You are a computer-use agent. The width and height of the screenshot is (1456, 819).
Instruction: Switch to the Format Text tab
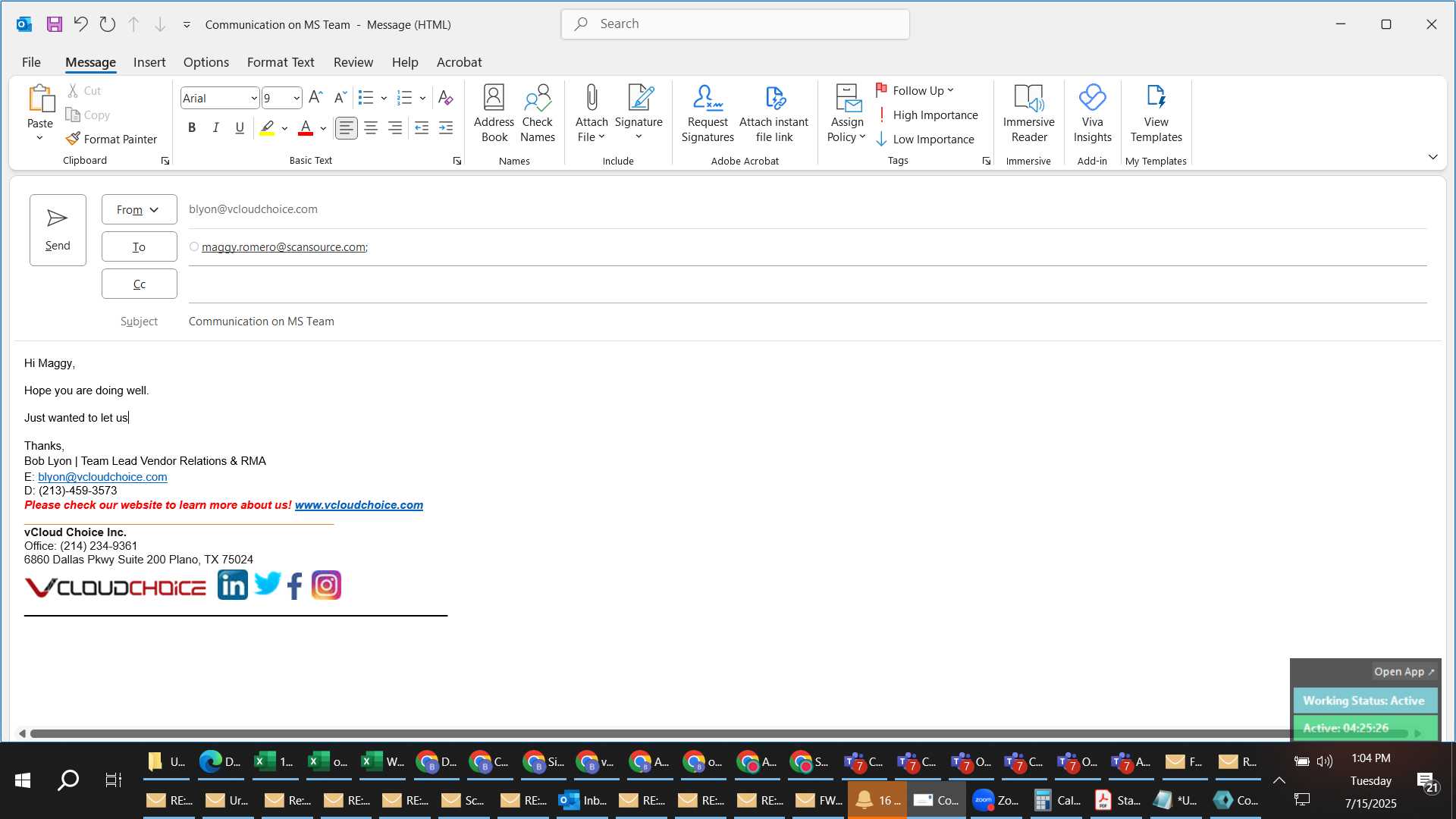click(x=281, y=62)
